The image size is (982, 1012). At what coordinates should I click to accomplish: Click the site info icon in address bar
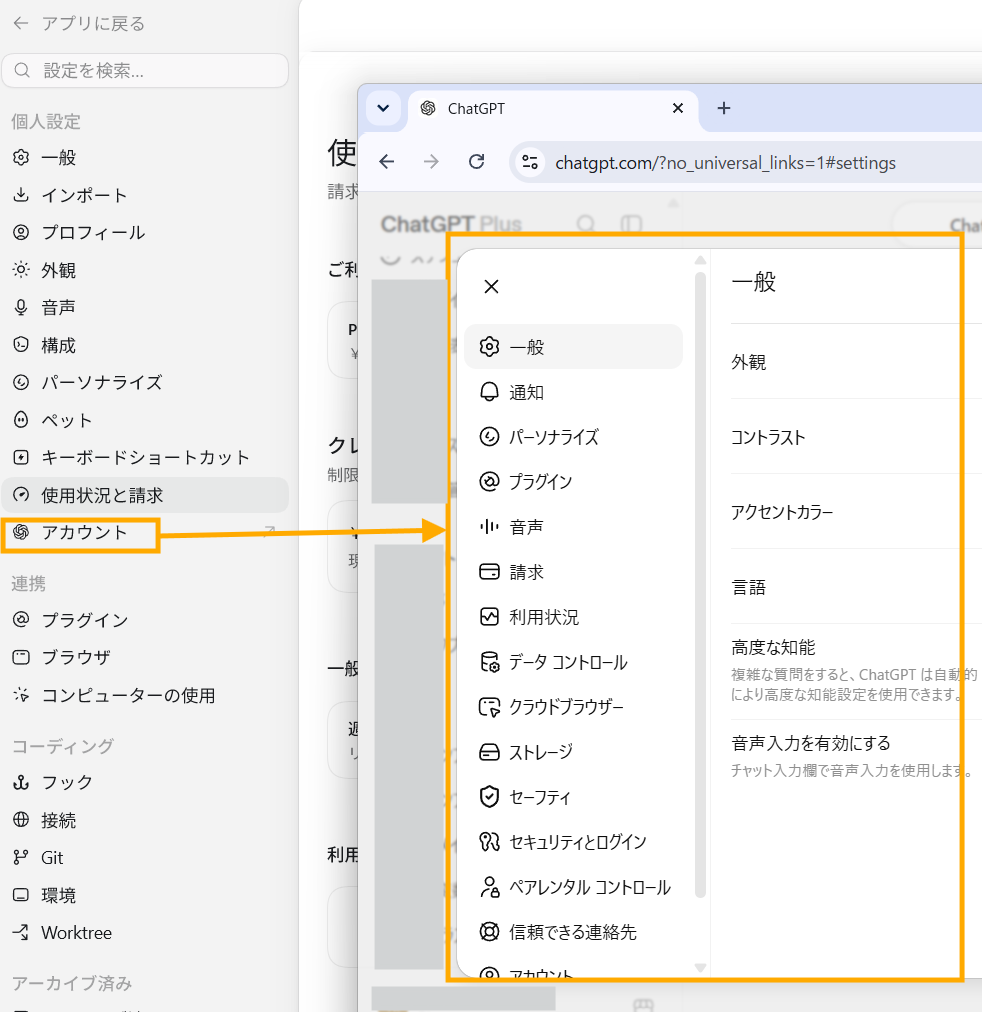click(x=530, y=162)
